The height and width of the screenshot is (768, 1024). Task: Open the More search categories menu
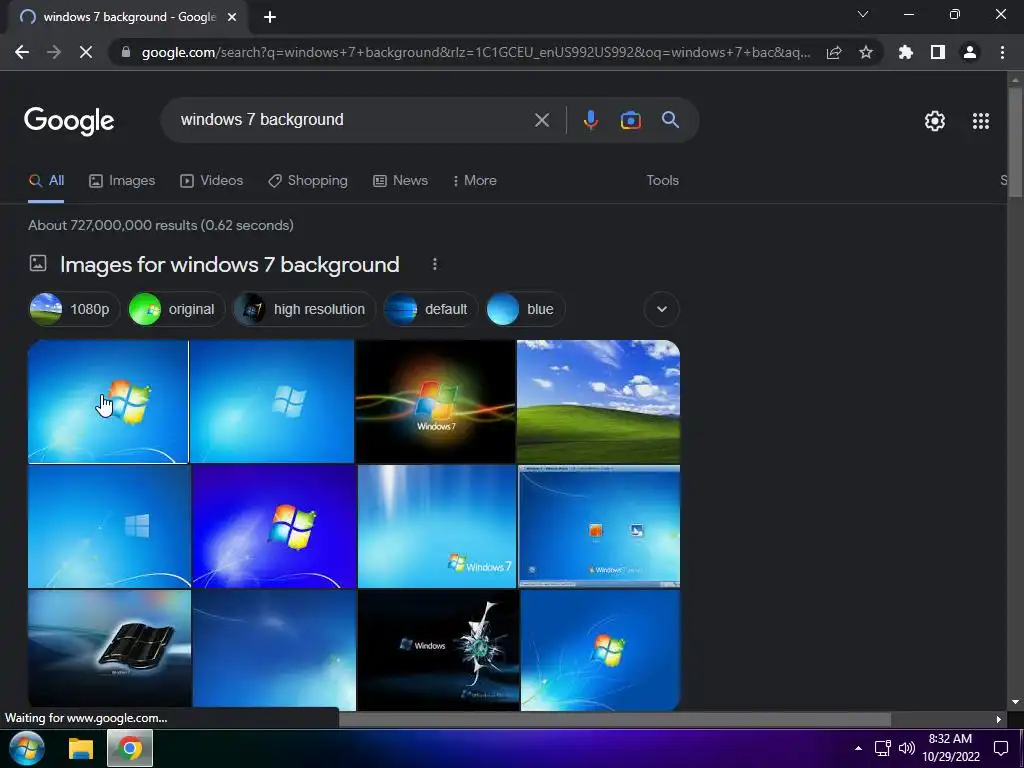(x=475, y=181)
